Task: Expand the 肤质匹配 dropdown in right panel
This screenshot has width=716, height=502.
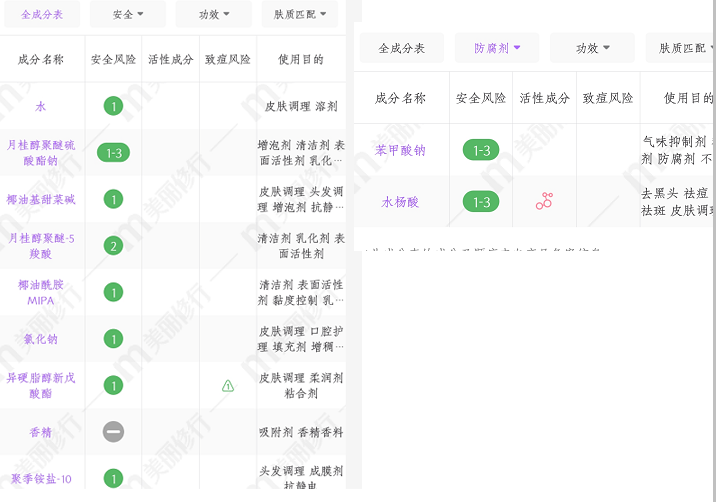Action: (680, 48)
